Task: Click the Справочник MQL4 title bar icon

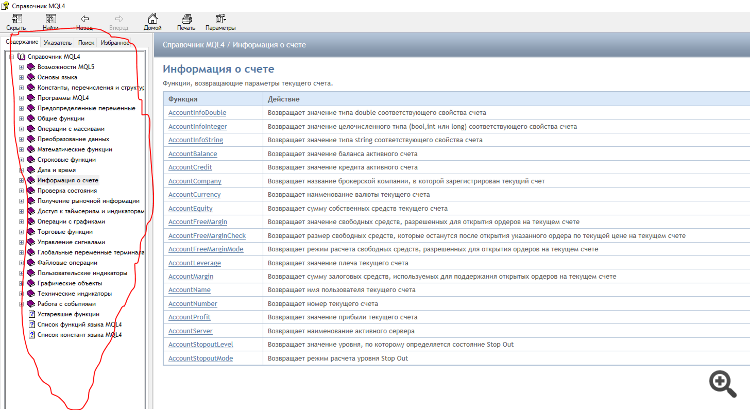Action: (x=5, y=6)
